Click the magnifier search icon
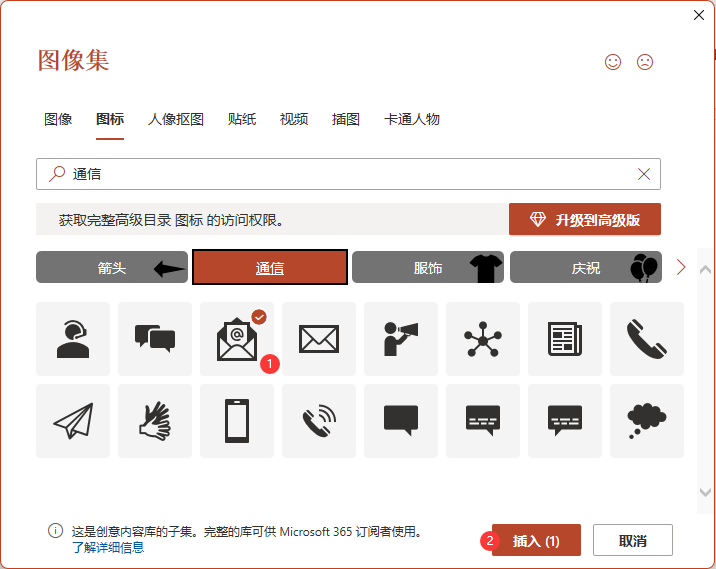The width and height of the screenshot is (716, 569). [x=57, y=174]
